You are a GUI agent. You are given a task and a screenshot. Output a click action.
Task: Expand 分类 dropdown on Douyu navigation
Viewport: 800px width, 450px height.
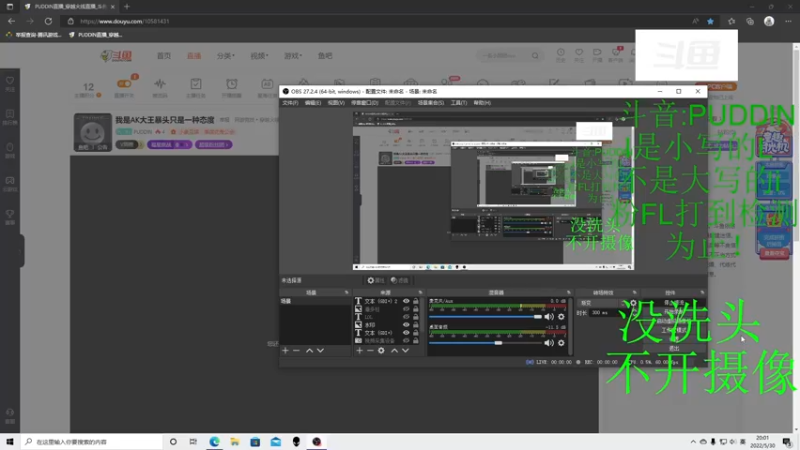click(x=226, y=56)
